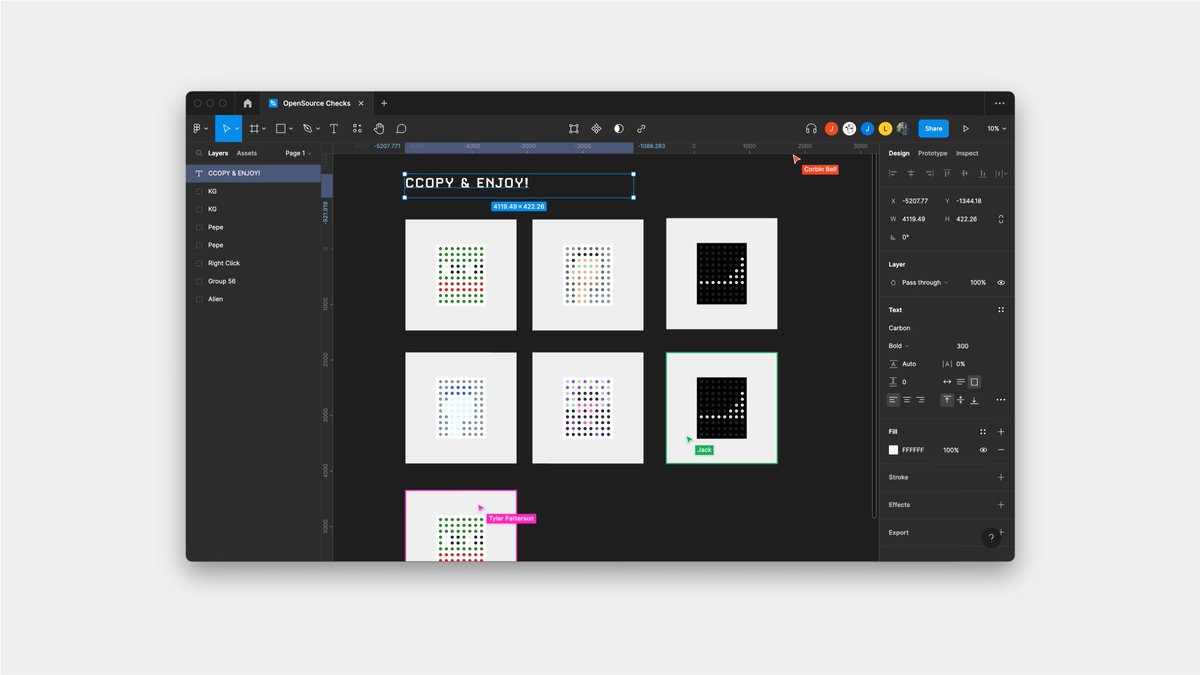Click the Align left icon
Image resolution: width=1200 pixels, height=675 pixels.
pyautogui.click(x=893, y=173)
